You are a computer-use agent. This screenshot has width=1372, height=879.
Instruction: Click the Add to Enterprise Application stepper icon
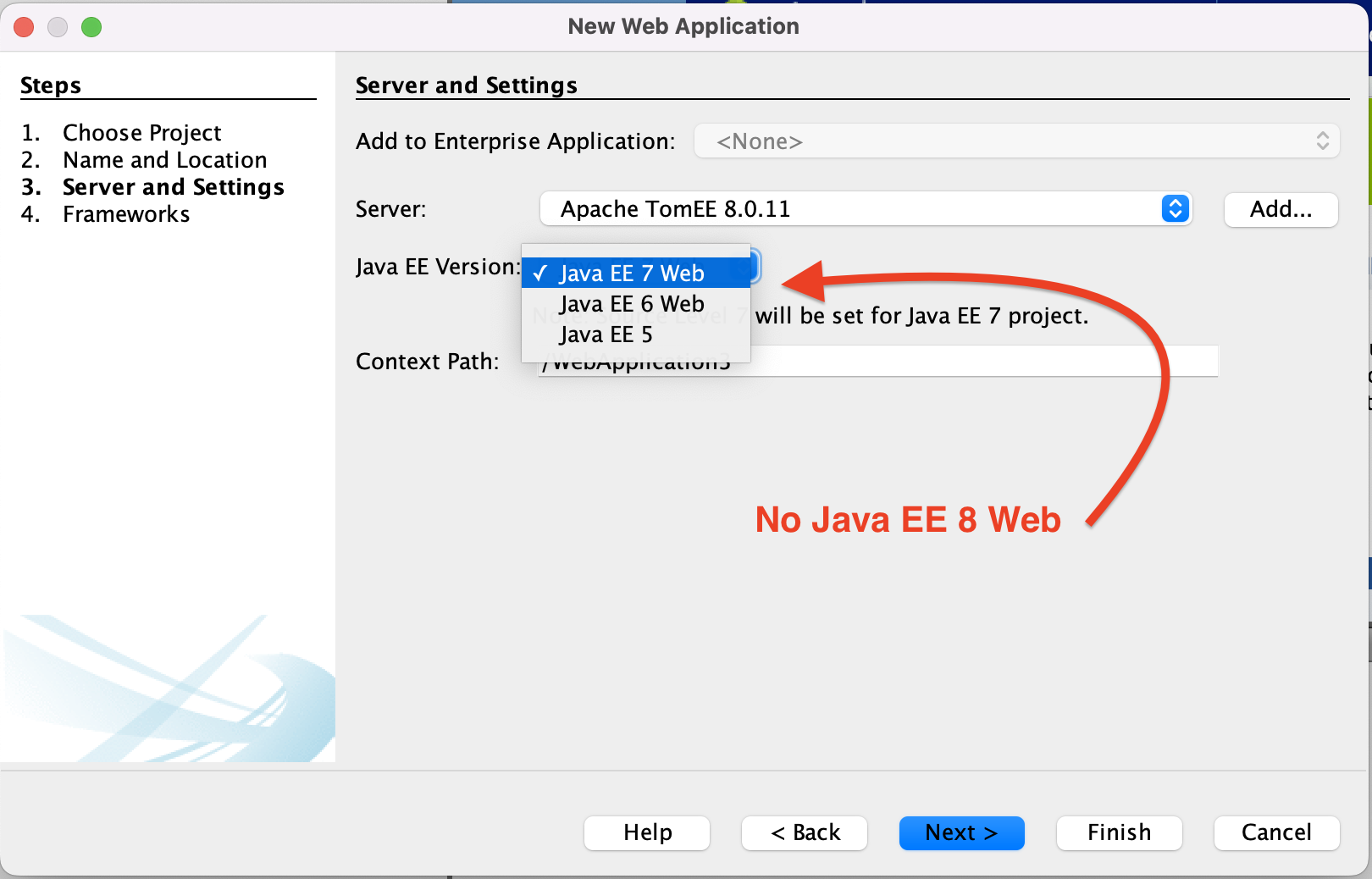point(1322,141)
